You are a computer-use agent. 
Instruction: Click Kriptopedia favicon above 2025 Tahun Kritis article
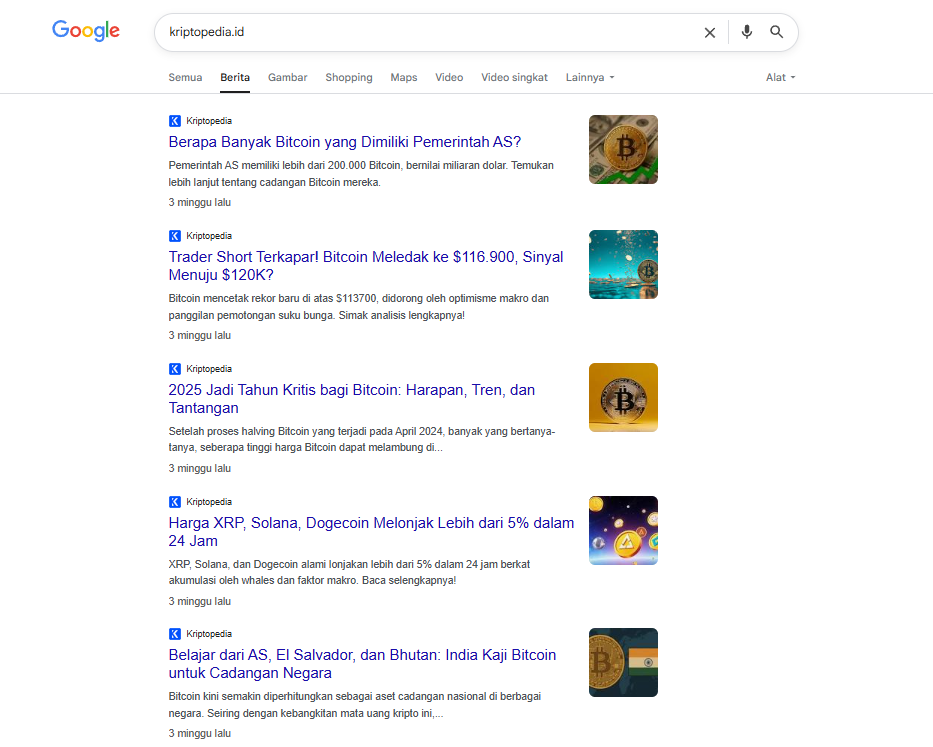click(x=175, y=369)
